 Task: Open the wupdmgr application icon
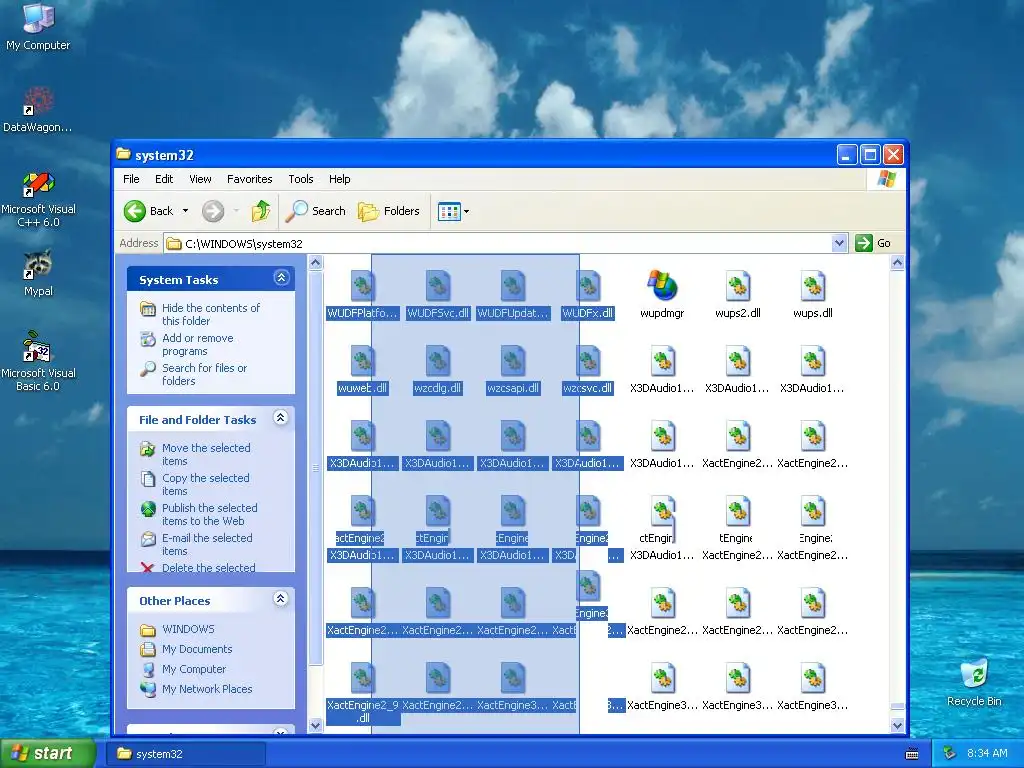tap(662, 286)
